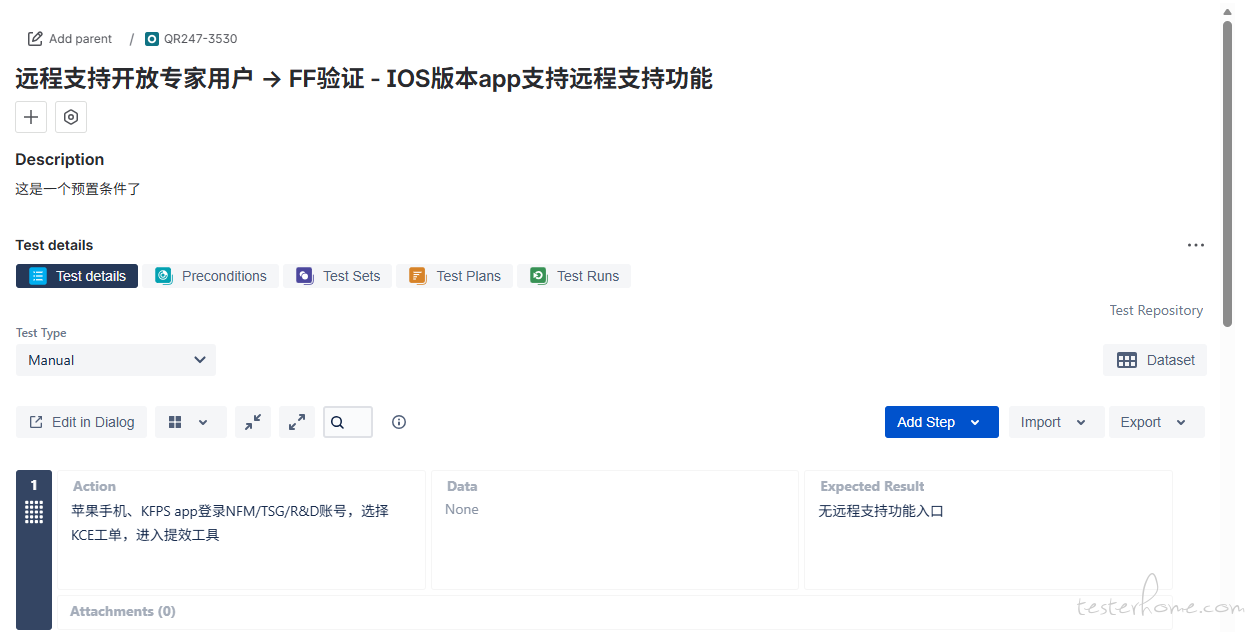Click the collapse all steps icon
Screen dimensions: 1246x632
coord(253,422)
